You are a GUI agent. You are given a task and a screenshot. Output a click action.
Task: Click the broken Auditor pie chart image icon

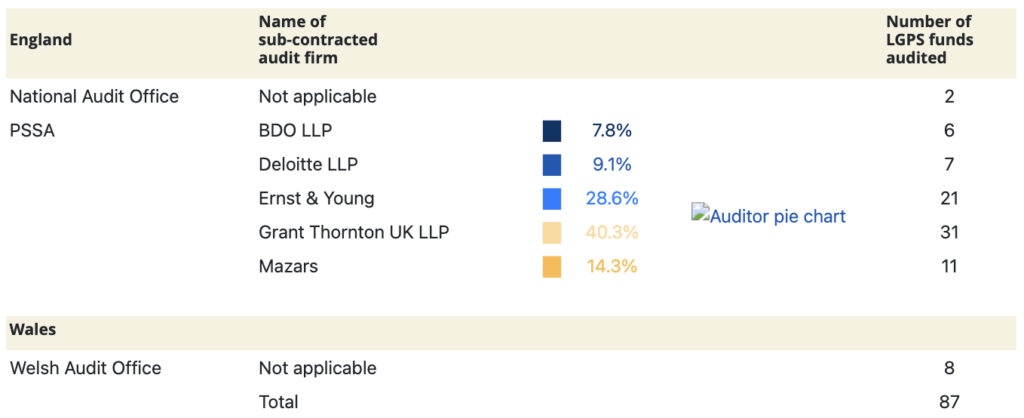pyautogui.click(x=700, y=213)
